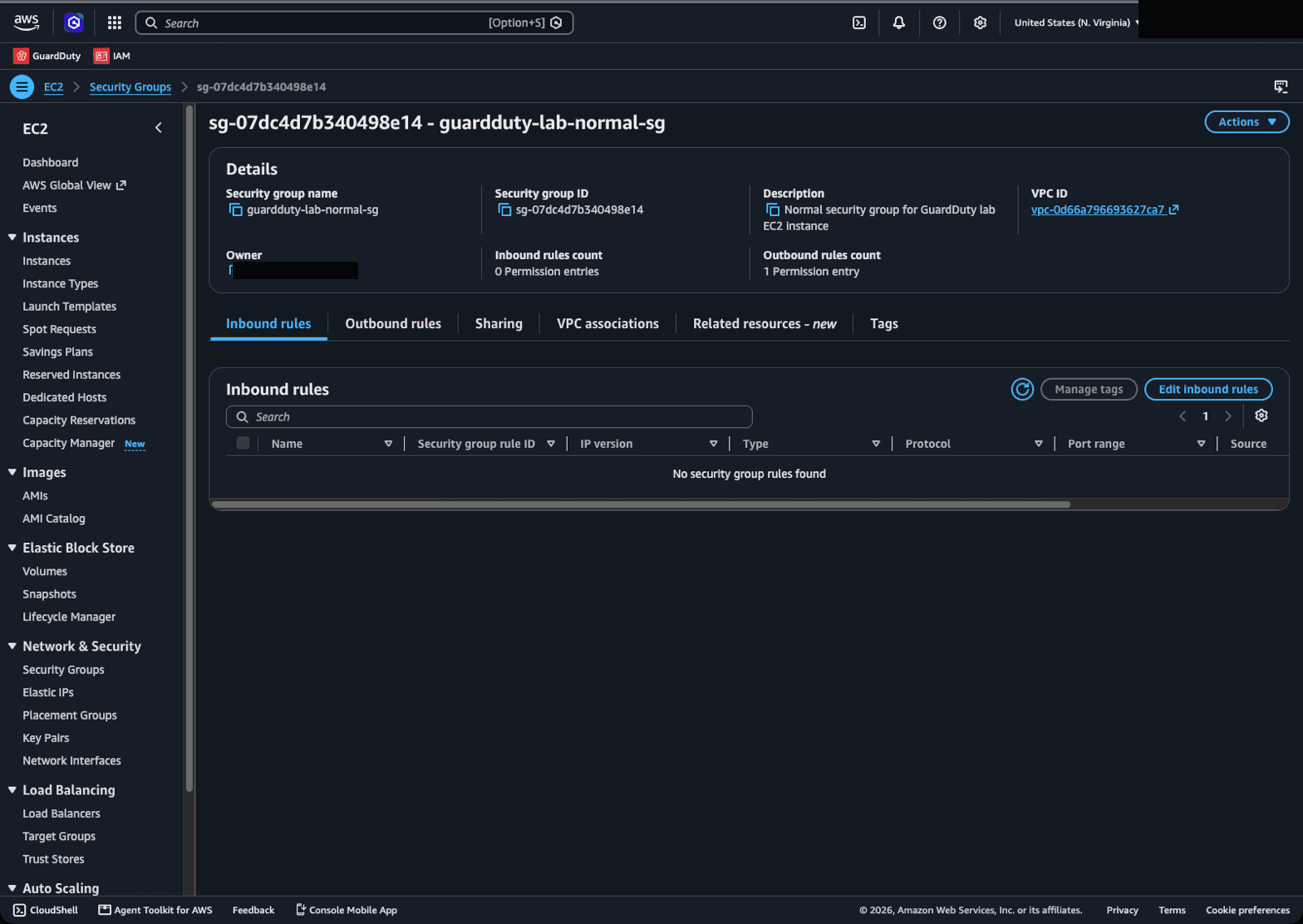Click the sidebar vertical scrollbar

[189, 449]
